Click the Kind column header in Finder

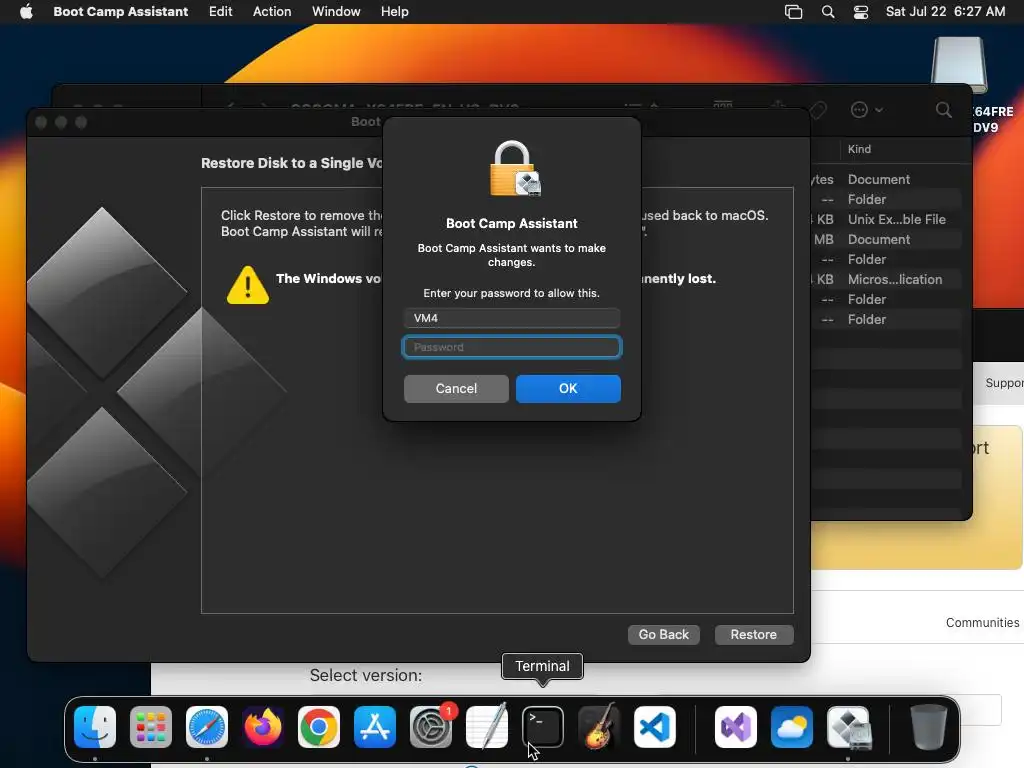[859, 149]
